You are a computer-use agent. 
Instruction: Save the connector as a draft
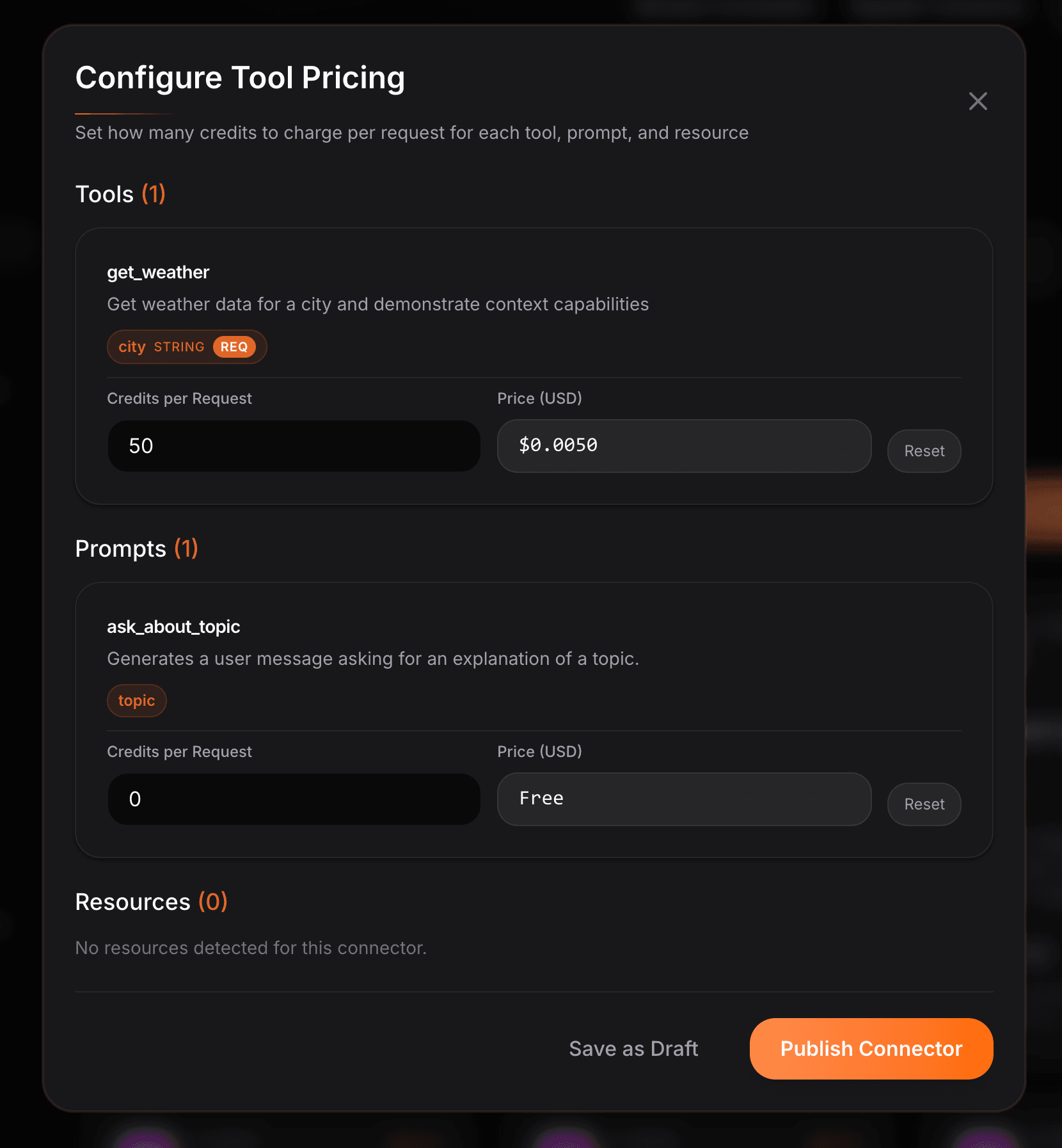[x=633, y=1048]
